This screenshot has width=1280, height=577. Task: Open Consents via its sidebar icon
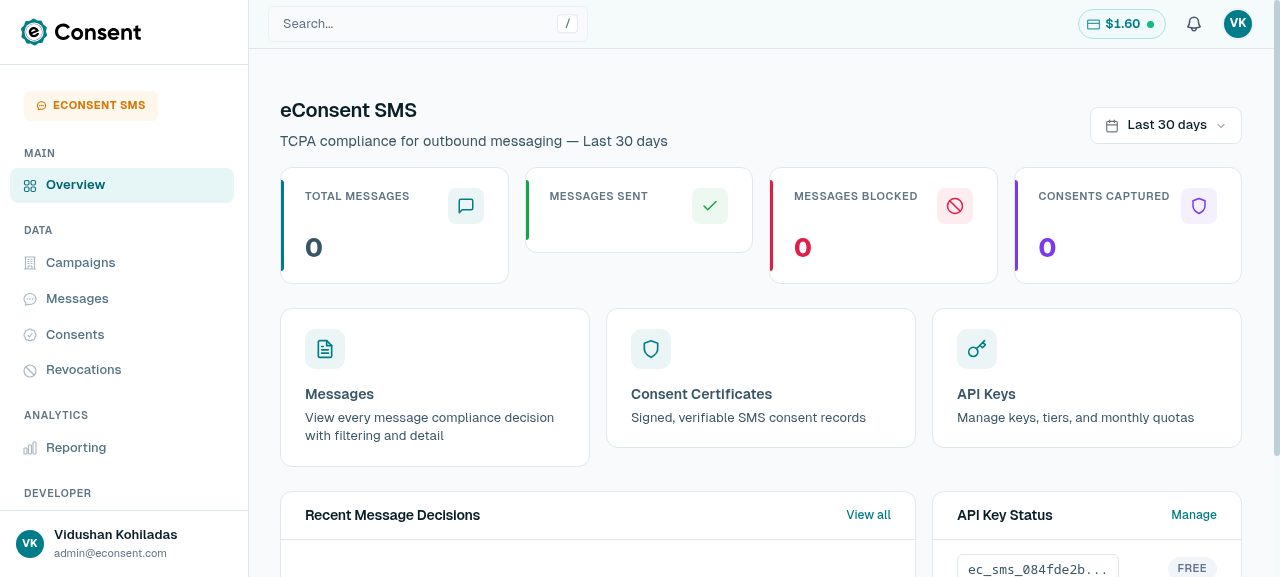(x=30, y=334)
